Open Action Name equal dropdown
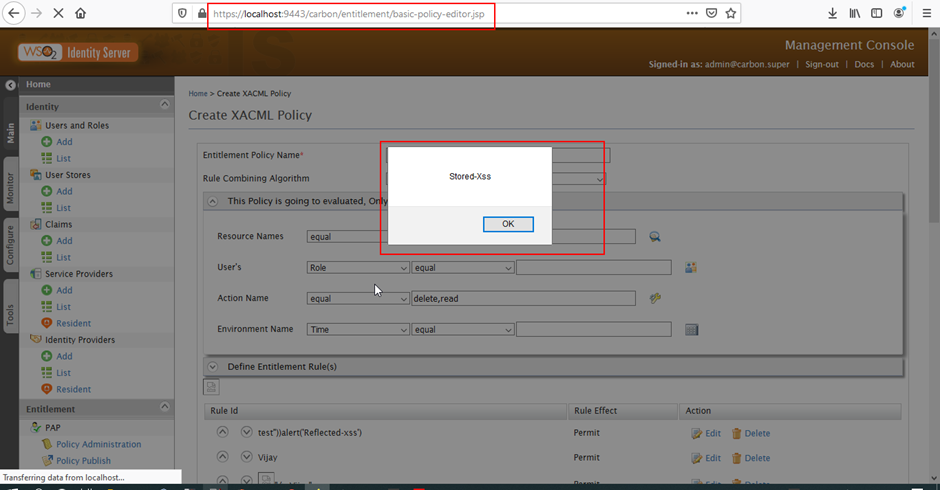The width and height of the screenshot is (940, 490). pyautogui.click(x=358, y=298)
